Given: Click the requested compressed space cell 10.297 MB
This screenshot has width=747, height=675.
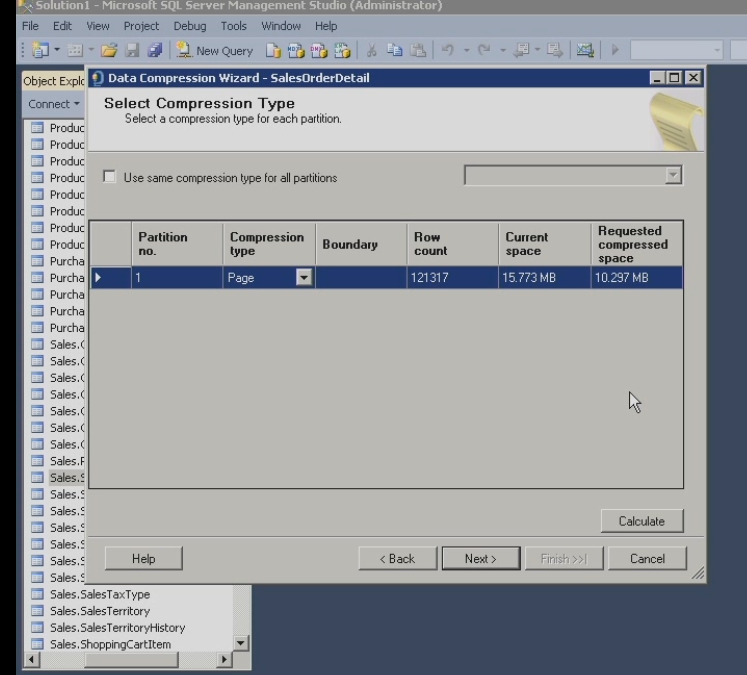Looking at the screenshot, I should (637, 277).
